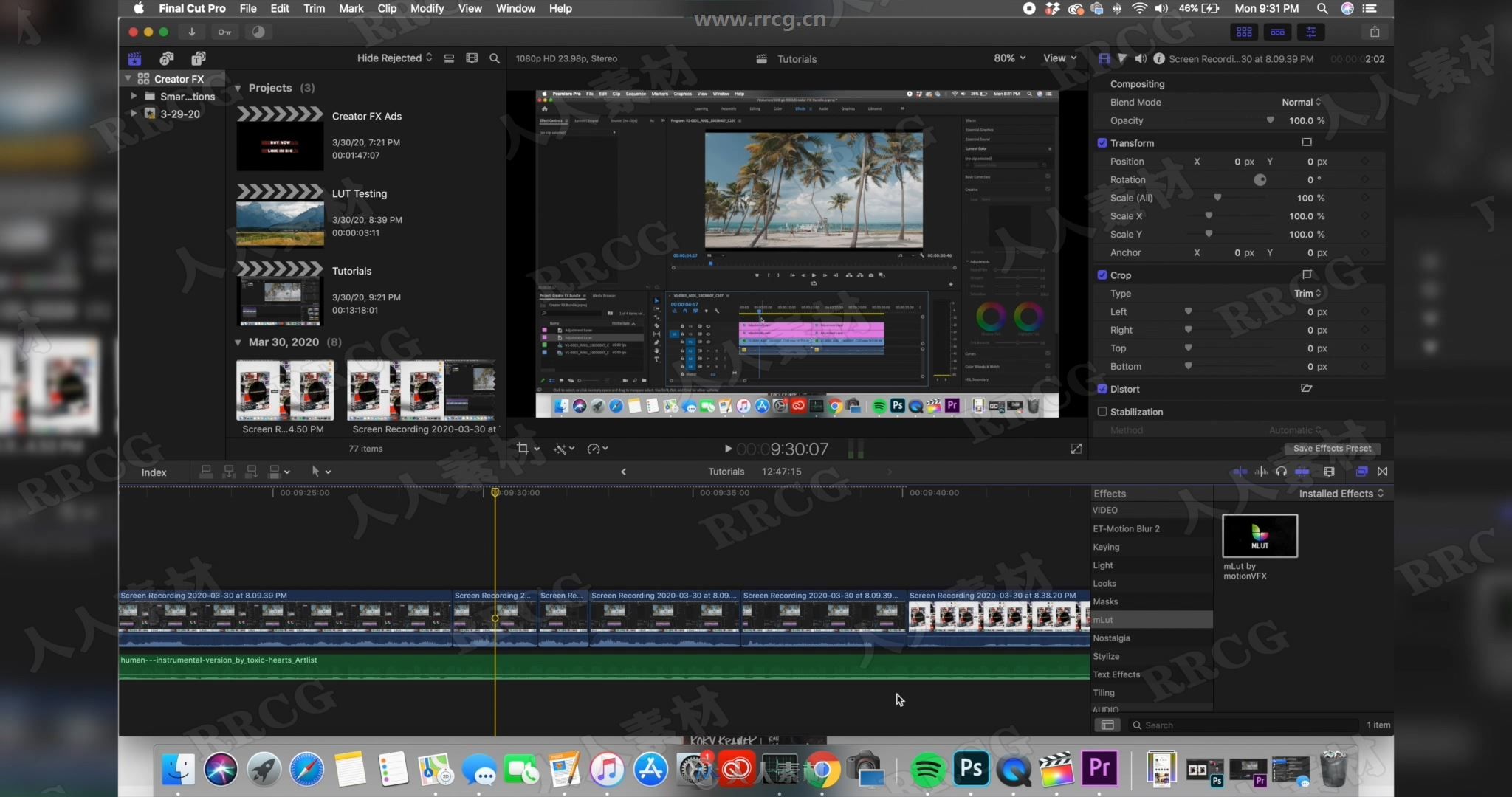
Task: Toggle timeline snapping
Action: 1302,472
